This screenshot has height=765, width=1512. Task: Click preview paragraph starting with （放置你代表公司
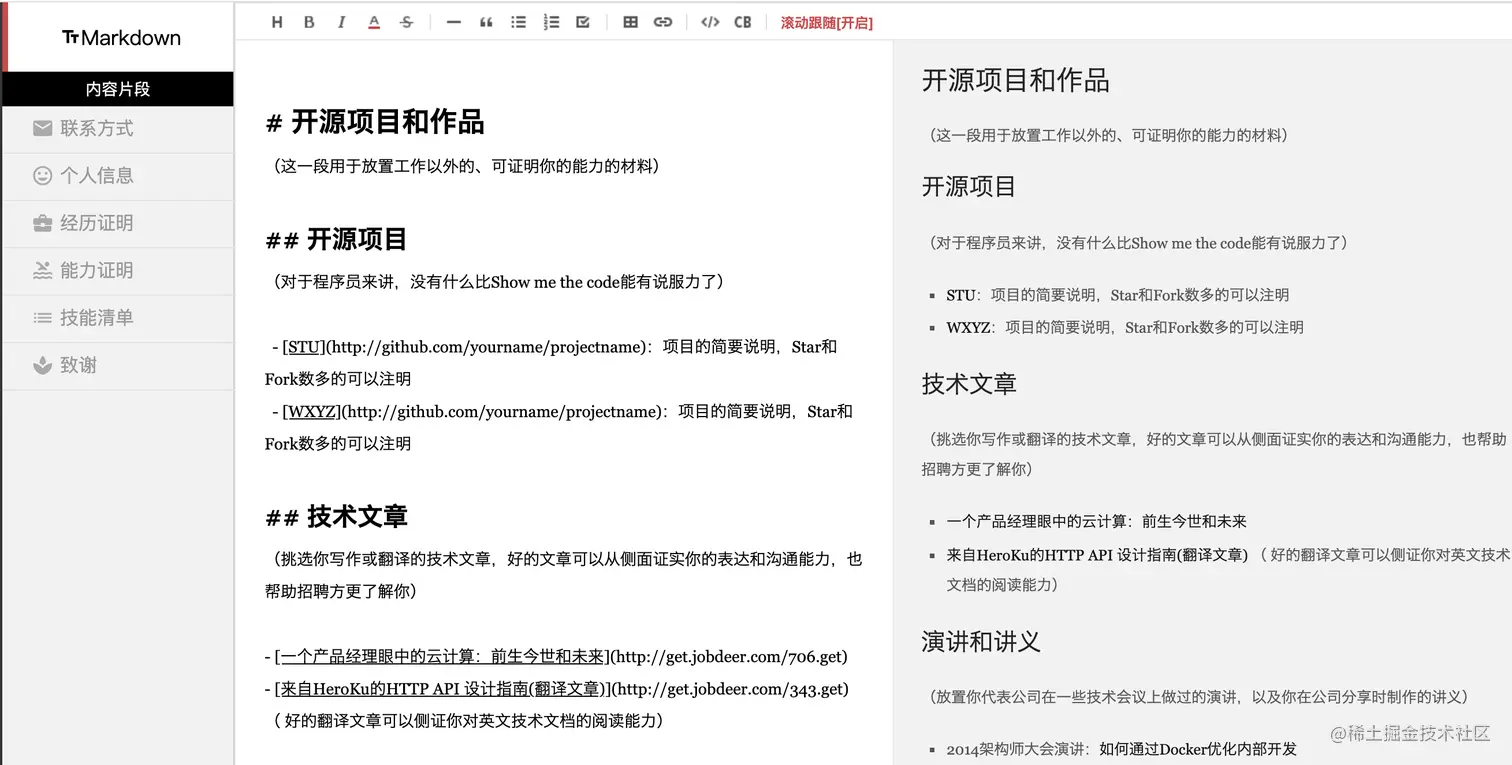(x=1198, y=696)
